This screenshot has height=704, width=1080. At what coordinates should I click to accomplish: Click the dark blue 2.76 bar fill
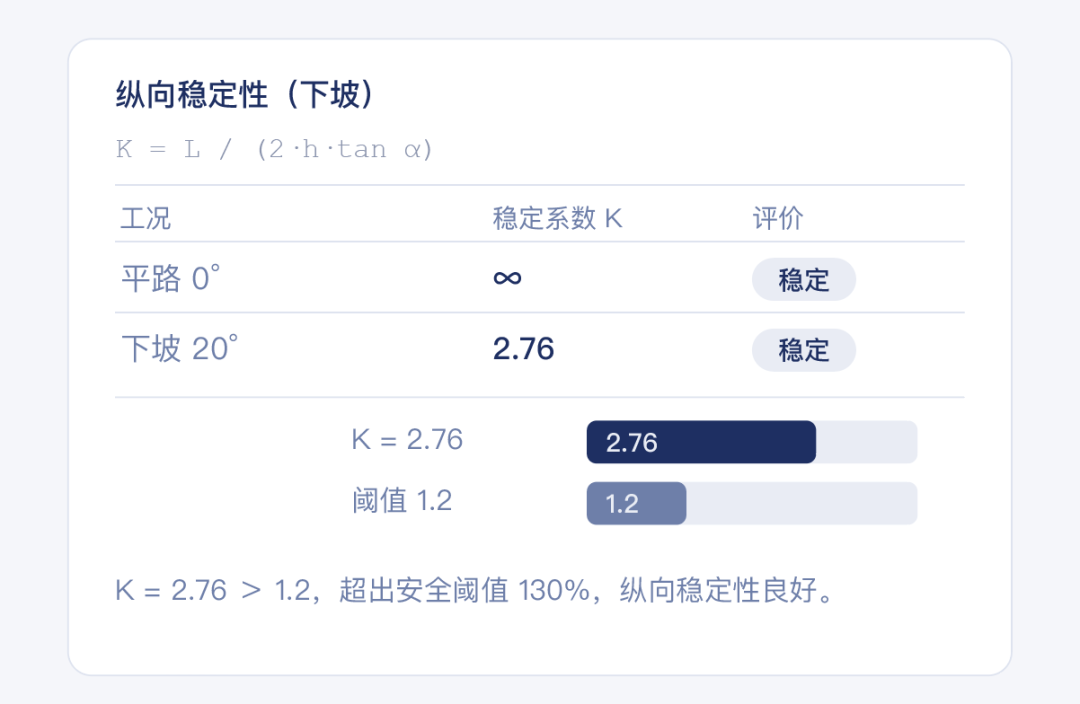[700, 442]
